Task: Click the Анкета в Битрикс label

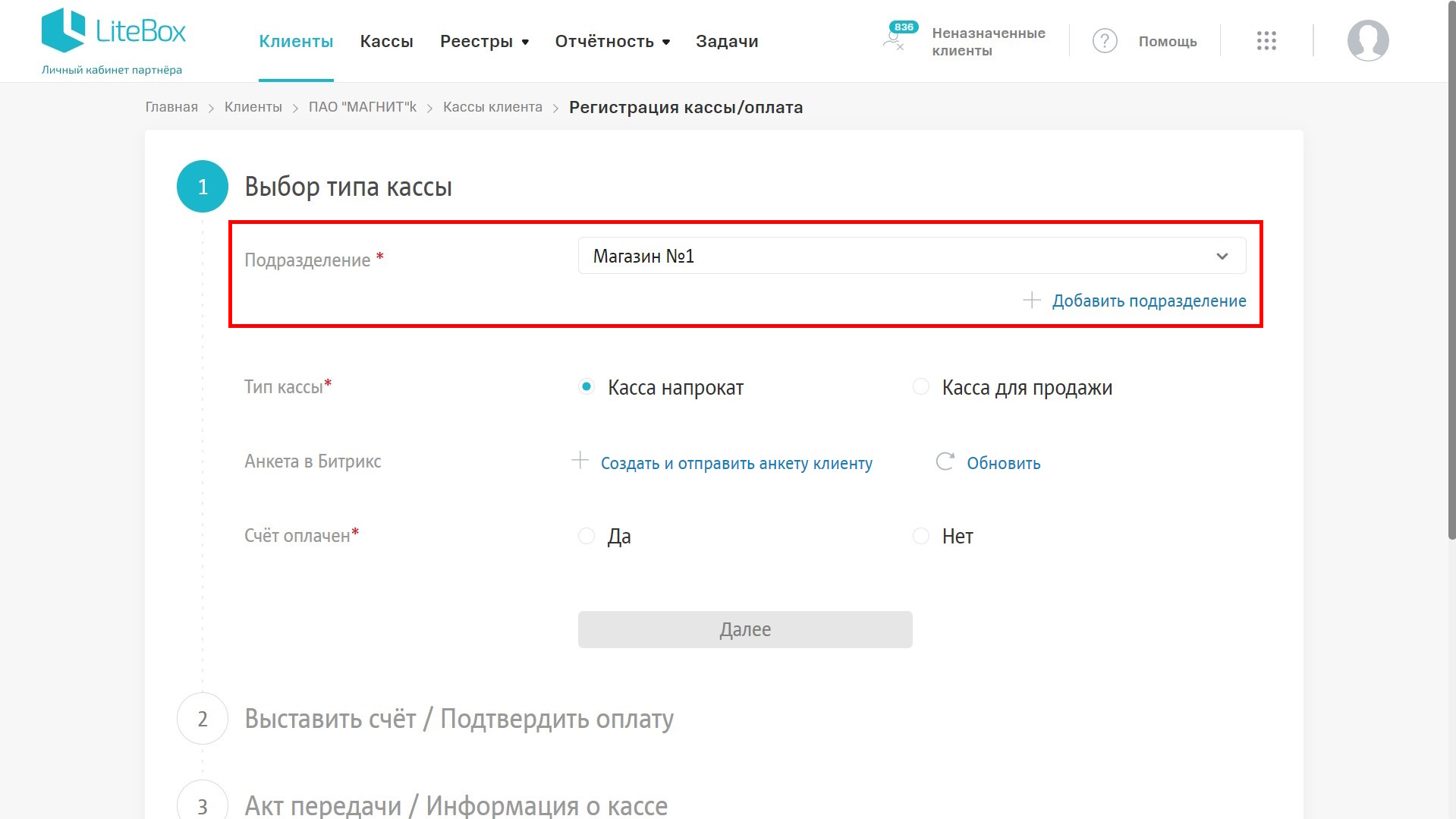Action: click(313, 461)
